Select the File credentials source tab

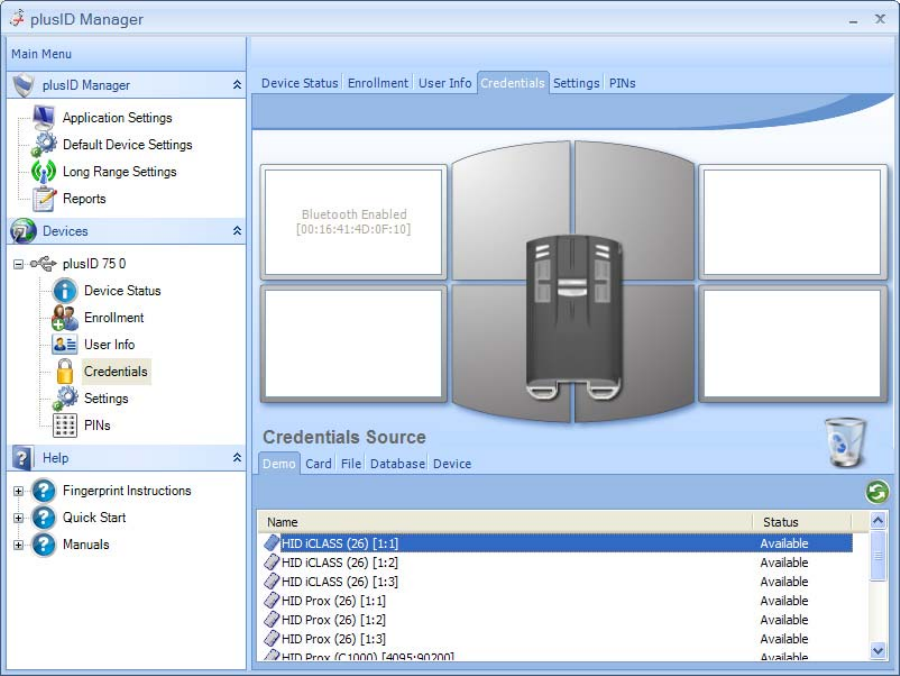pyautogui.click(x=351, y=464)
